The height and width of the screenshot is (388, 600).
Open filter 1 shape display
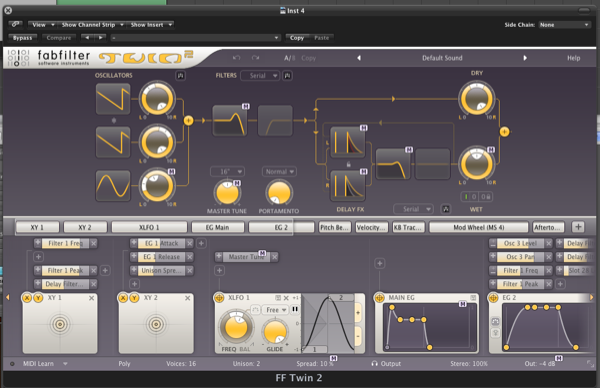tap(230, 121)
